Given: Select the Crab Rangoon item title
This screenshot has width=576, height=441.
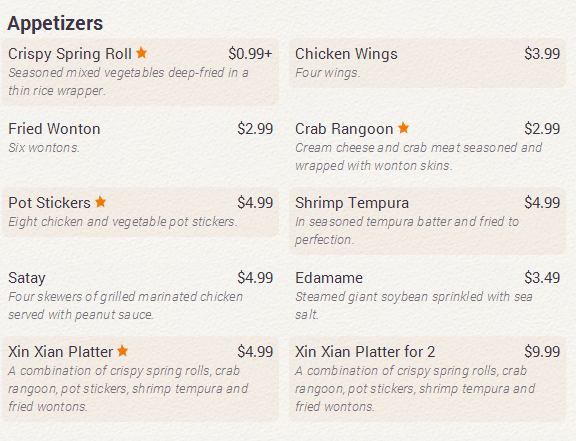Looking at the screenshot, I should pos(344,129).
